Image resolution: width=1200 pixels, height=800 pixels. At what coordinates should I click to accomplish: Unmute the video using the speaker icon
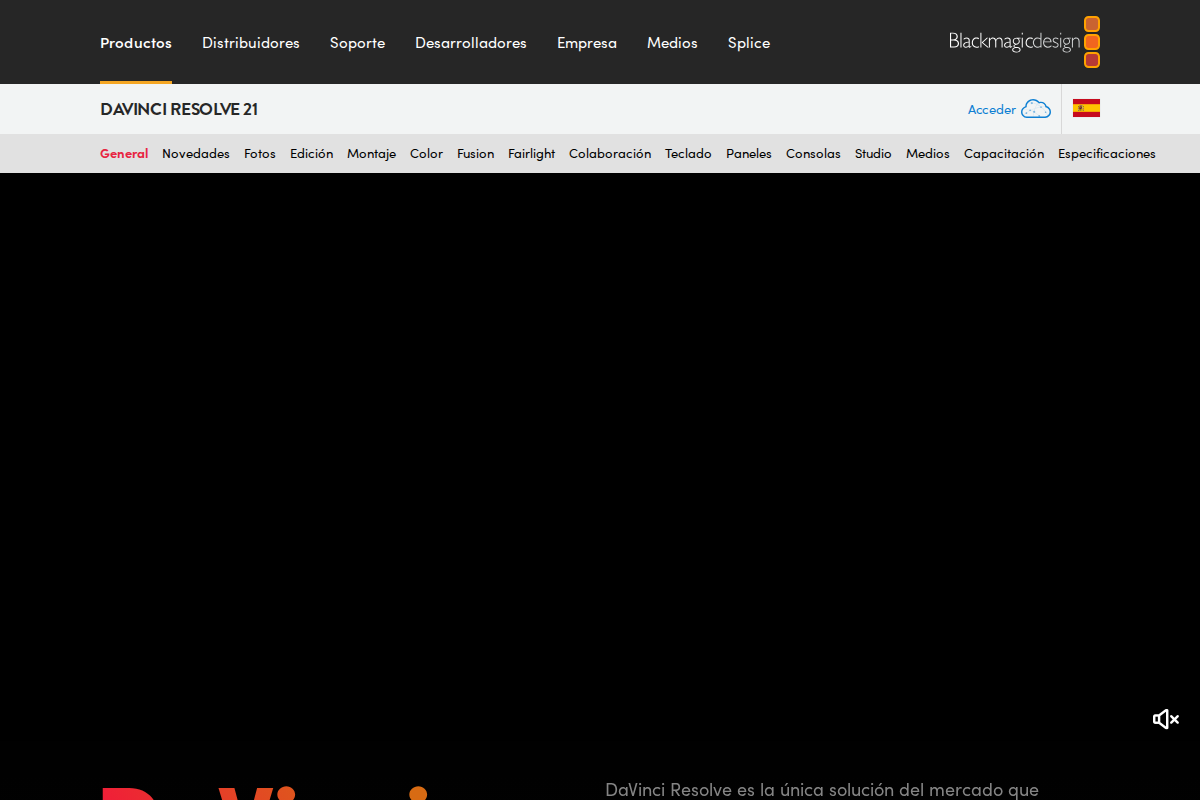pyautogui.click(x=1166, y=719)
